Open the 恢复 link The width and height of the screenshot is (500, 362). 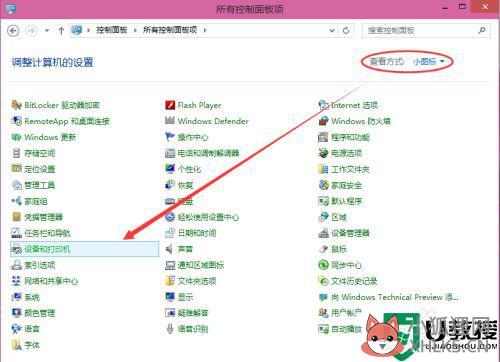pyautogui.click(x=185, y=185)
